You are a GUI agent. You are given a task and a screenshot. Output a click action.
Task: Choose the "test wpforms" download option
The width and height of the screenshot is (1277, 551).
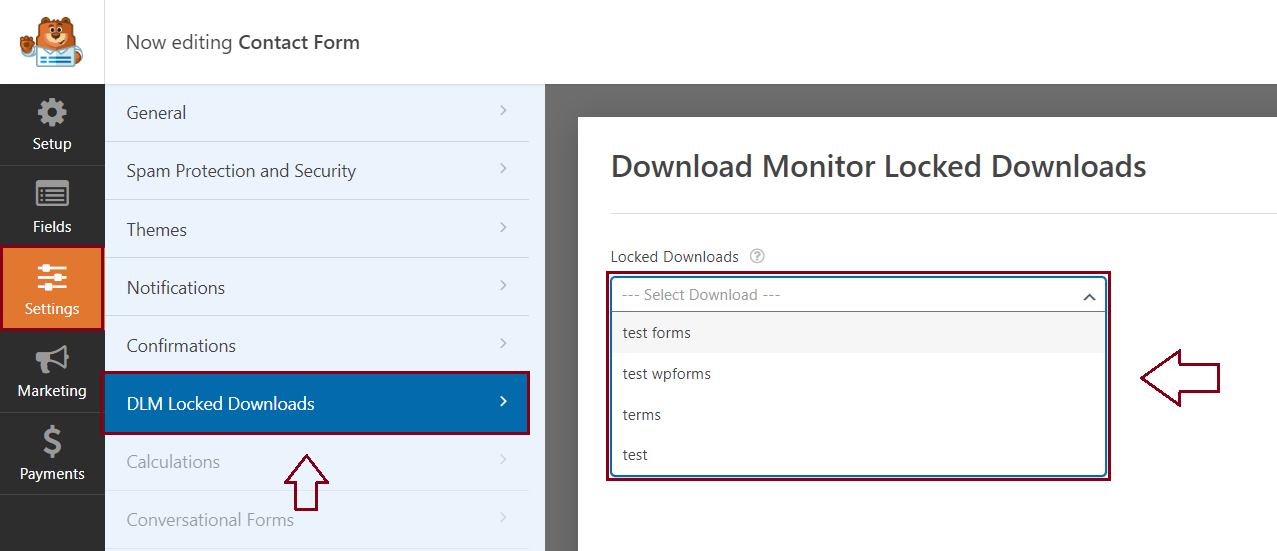(x=858, y=373)
